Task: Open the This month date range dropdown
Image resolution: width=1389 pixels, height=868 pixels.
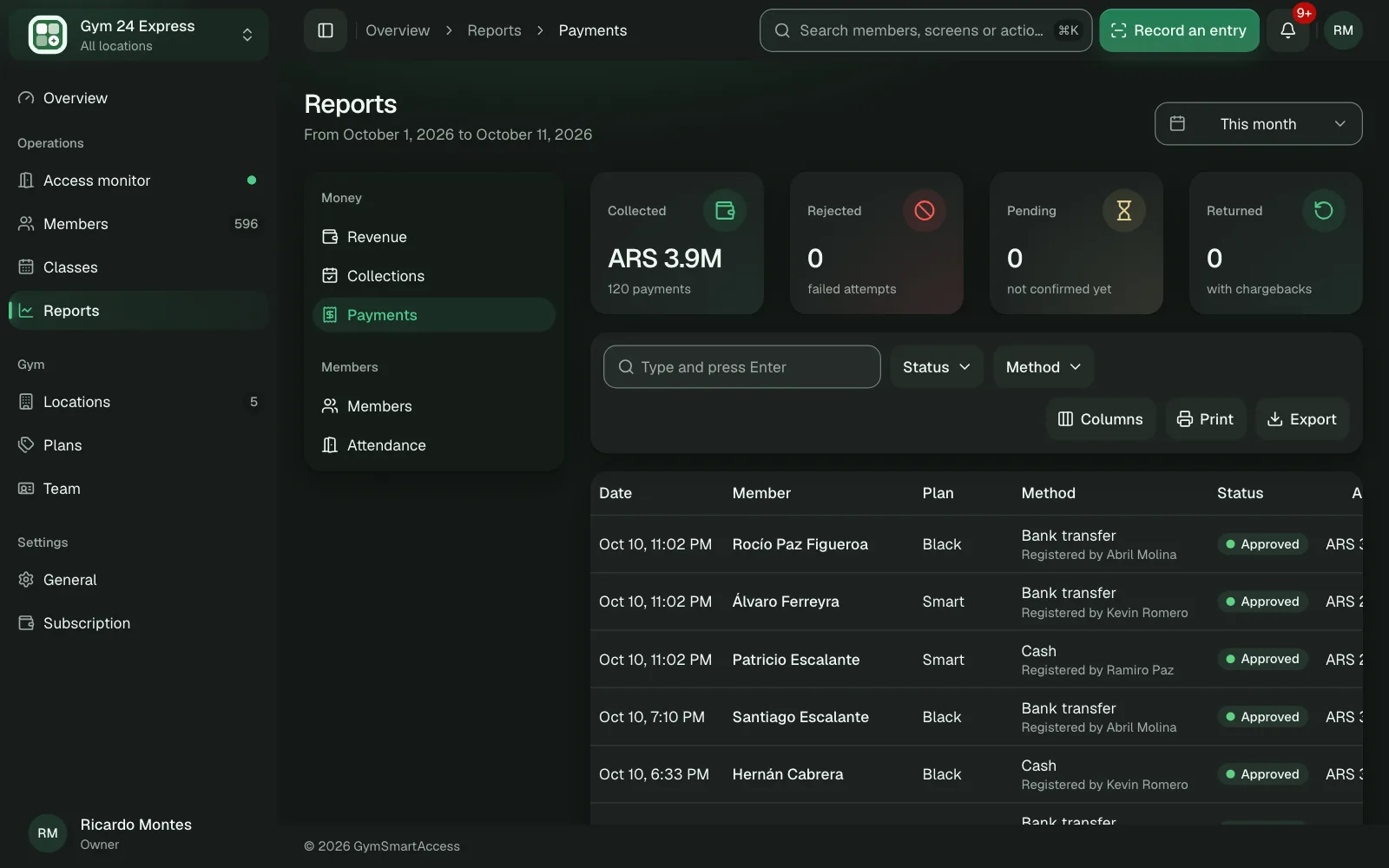Action: (x=1258, y=124)
